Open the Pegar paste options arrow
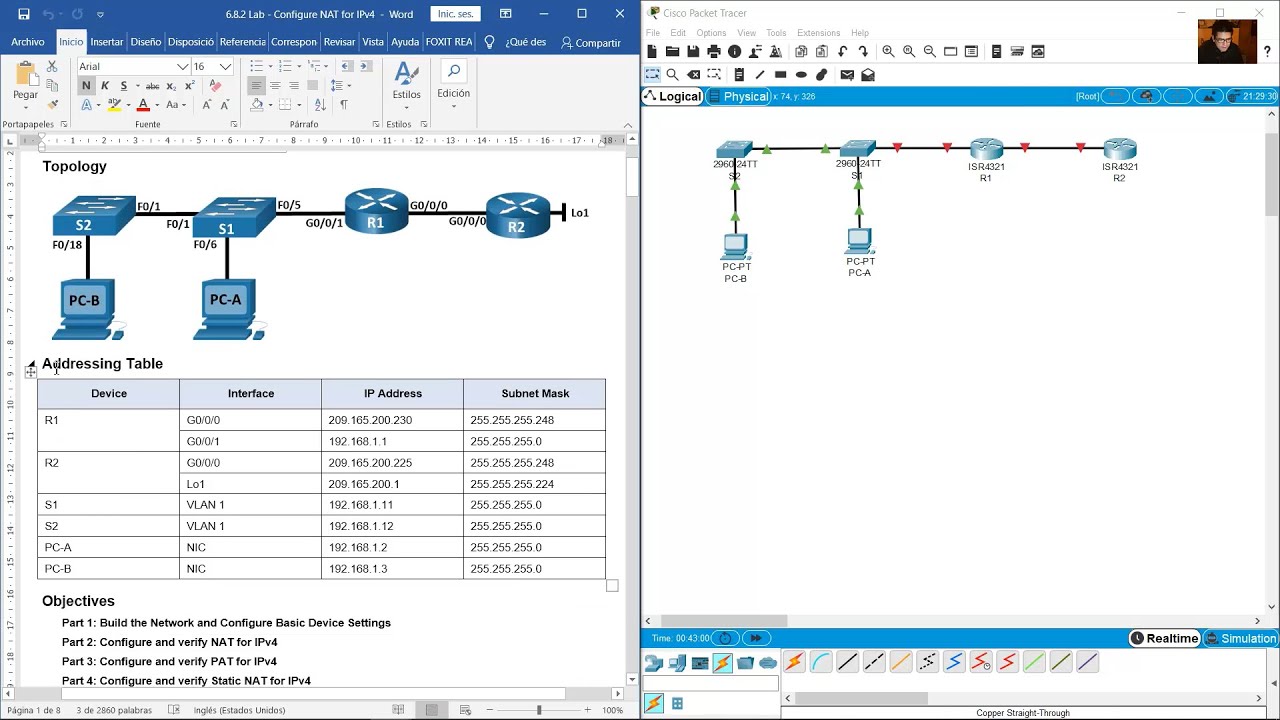Screen dimensions: 1280x720 (26, 108)
